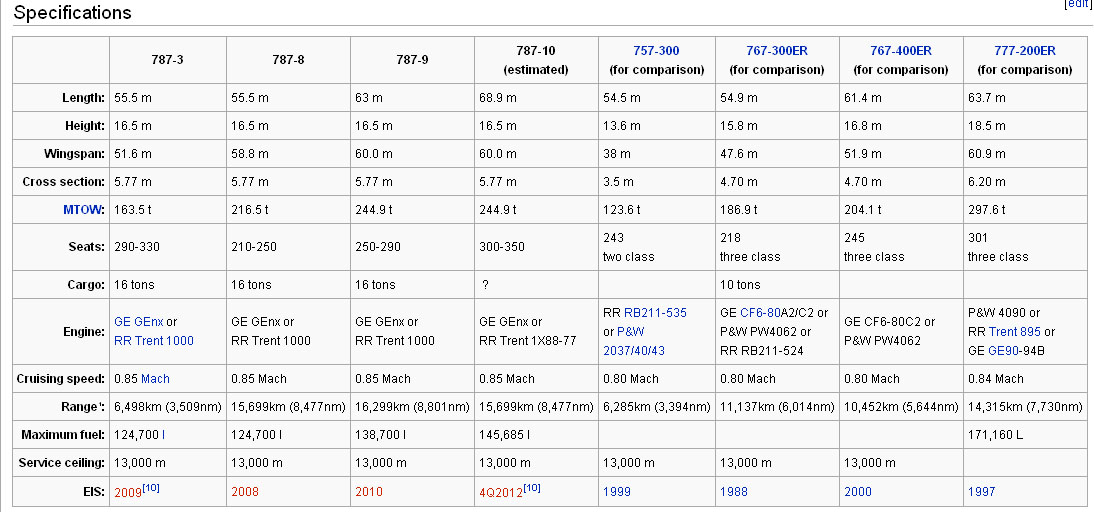Select the 10 tons cargo cell
1094x512 pixels.
point(777,285)
